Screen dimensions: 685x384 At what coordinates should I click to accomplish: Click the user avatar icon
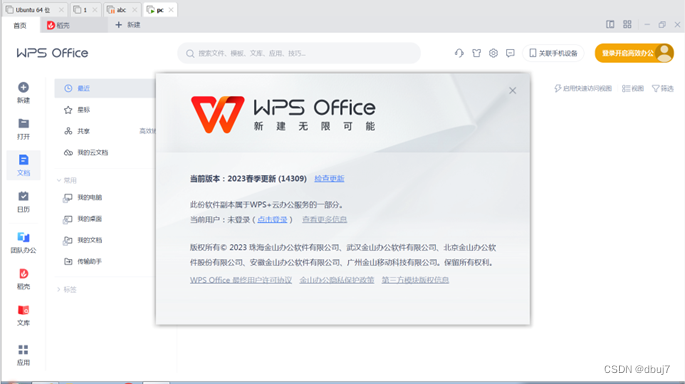[x=664, y=53]
